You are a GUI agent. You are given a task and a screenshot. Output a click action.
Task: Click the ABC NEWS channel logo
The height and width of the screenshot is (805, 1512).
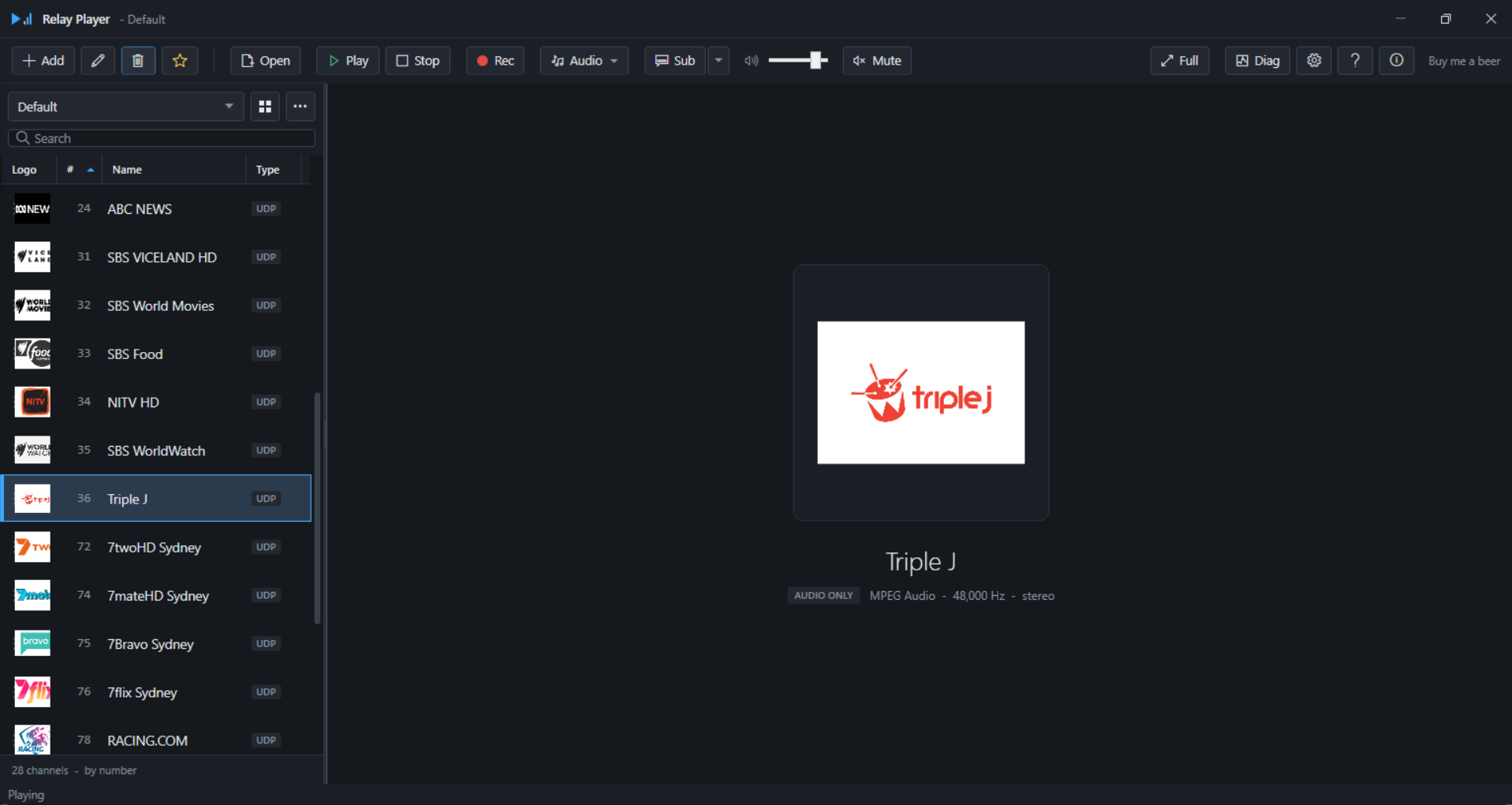(x=32, y=209)
